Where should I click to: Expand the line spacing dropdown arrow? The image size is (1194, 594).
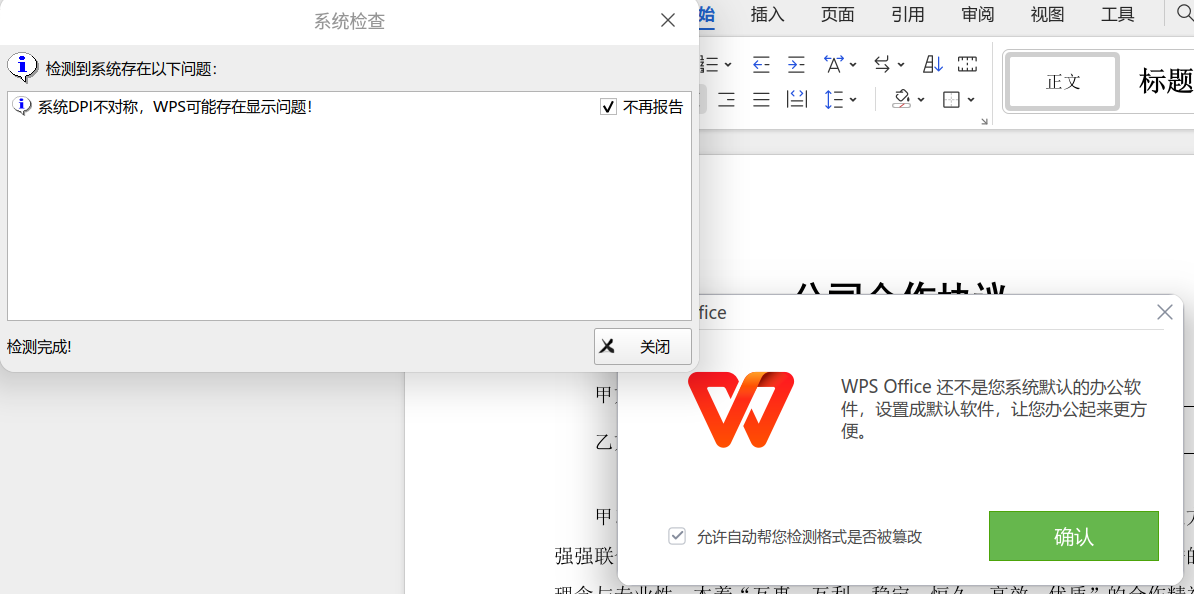point(853,100)
